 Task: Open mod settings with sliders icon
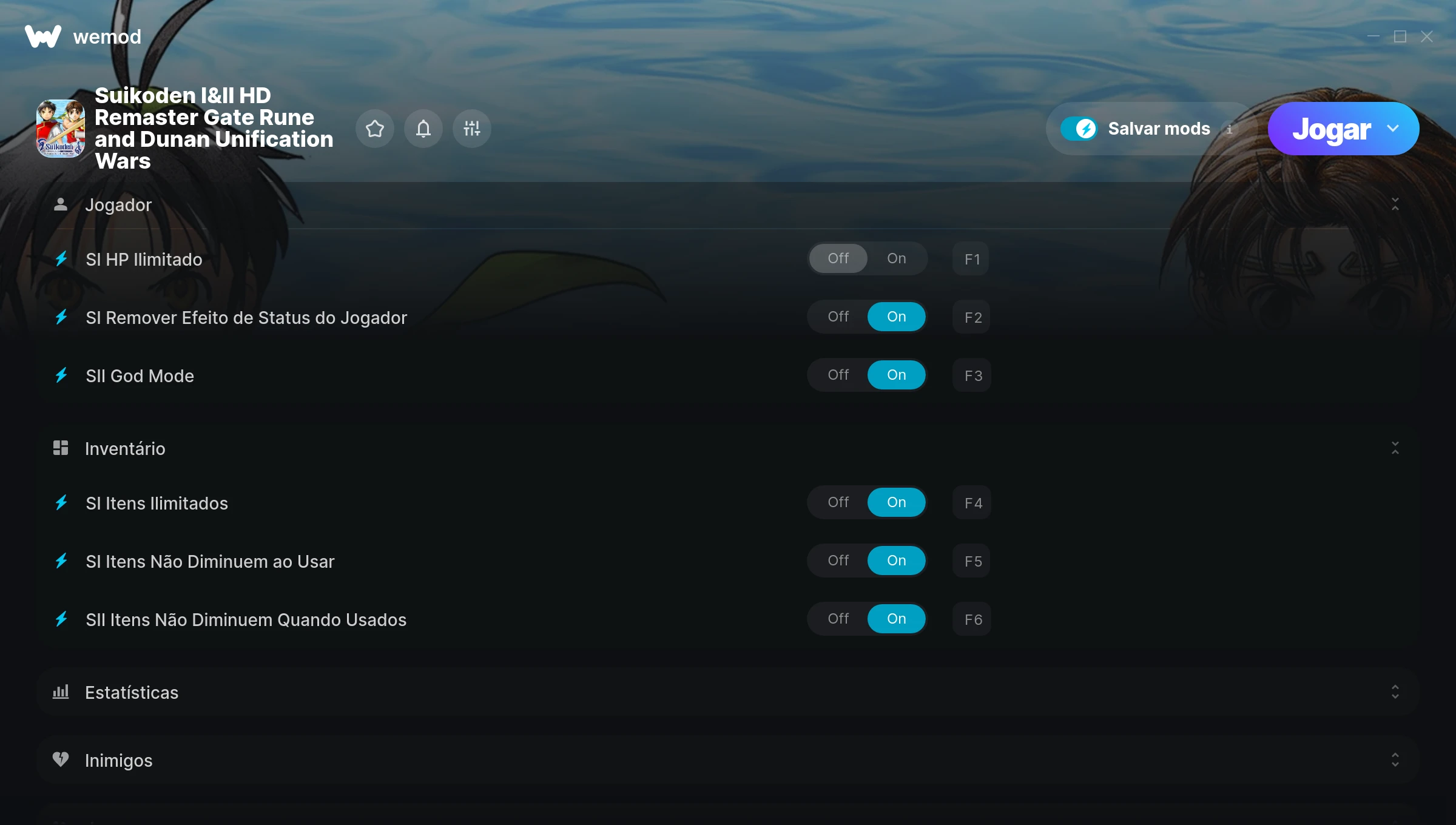(472, 129)
